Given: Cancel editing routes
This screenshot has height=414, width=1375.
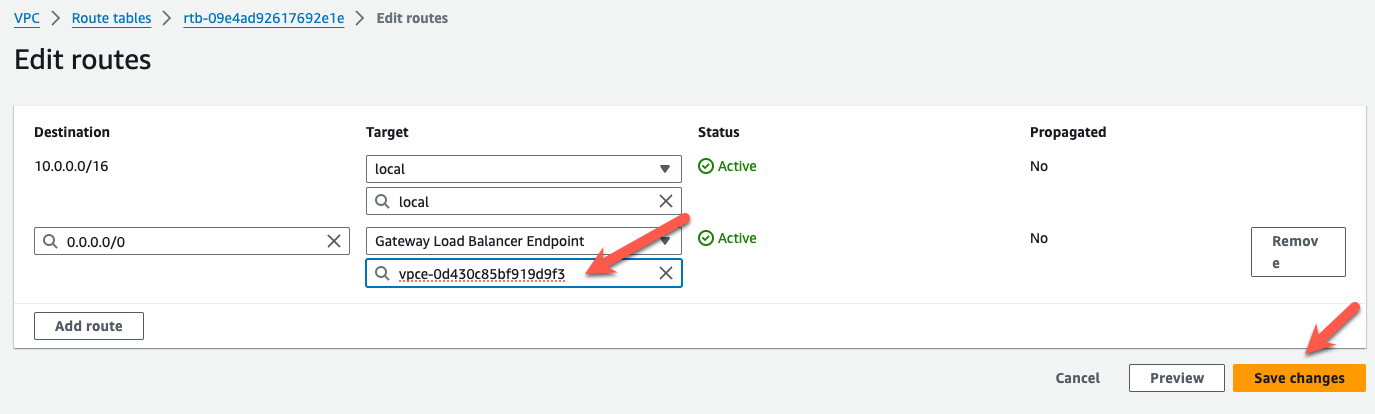Looking at the screenshot, I should (x=1078, y=378).
